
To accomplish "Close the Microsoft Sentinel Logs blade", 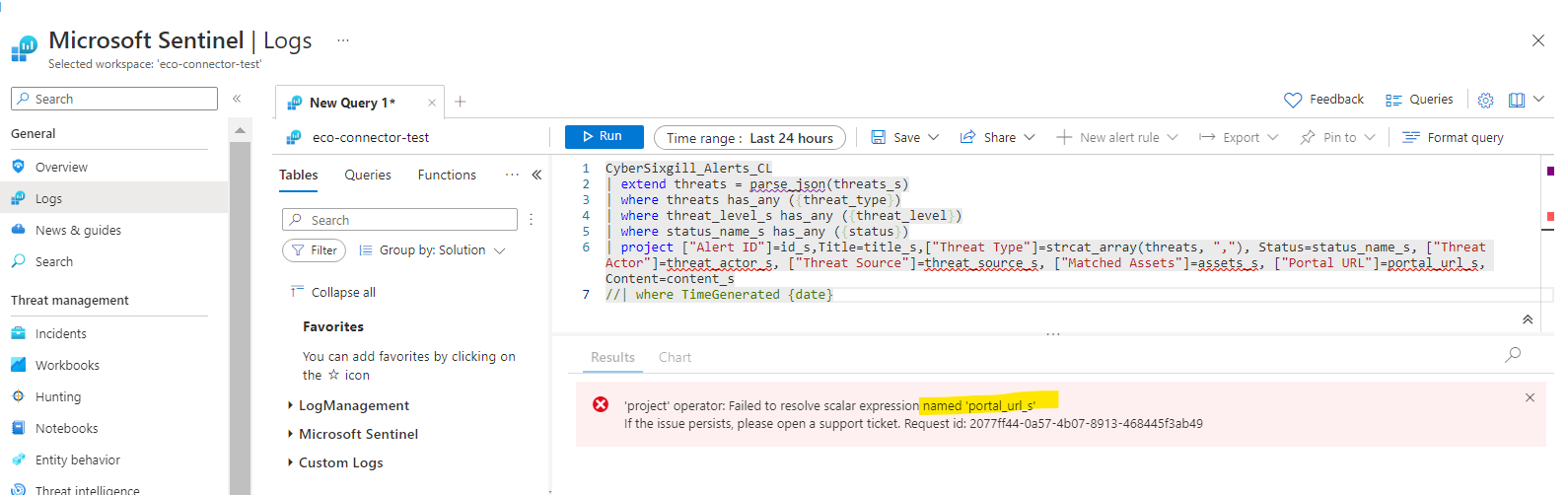I will [x=1537, y=40].
